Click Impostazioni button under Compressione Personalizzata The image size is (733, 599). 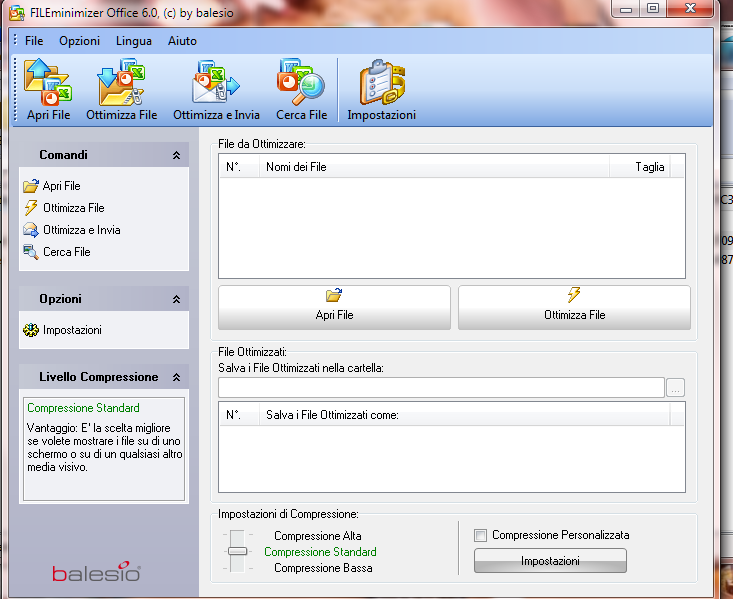[550, 561]
